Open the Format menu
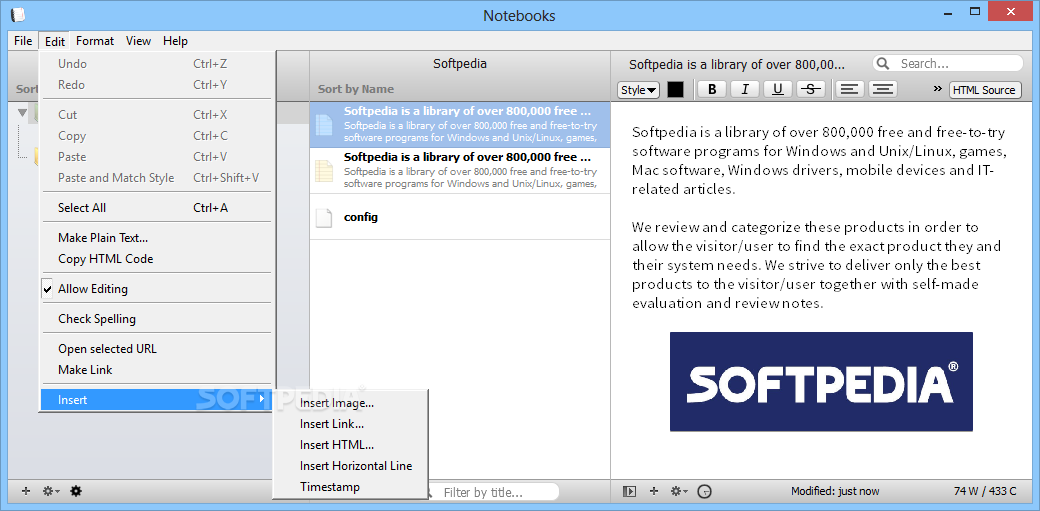 coord(95,40)
